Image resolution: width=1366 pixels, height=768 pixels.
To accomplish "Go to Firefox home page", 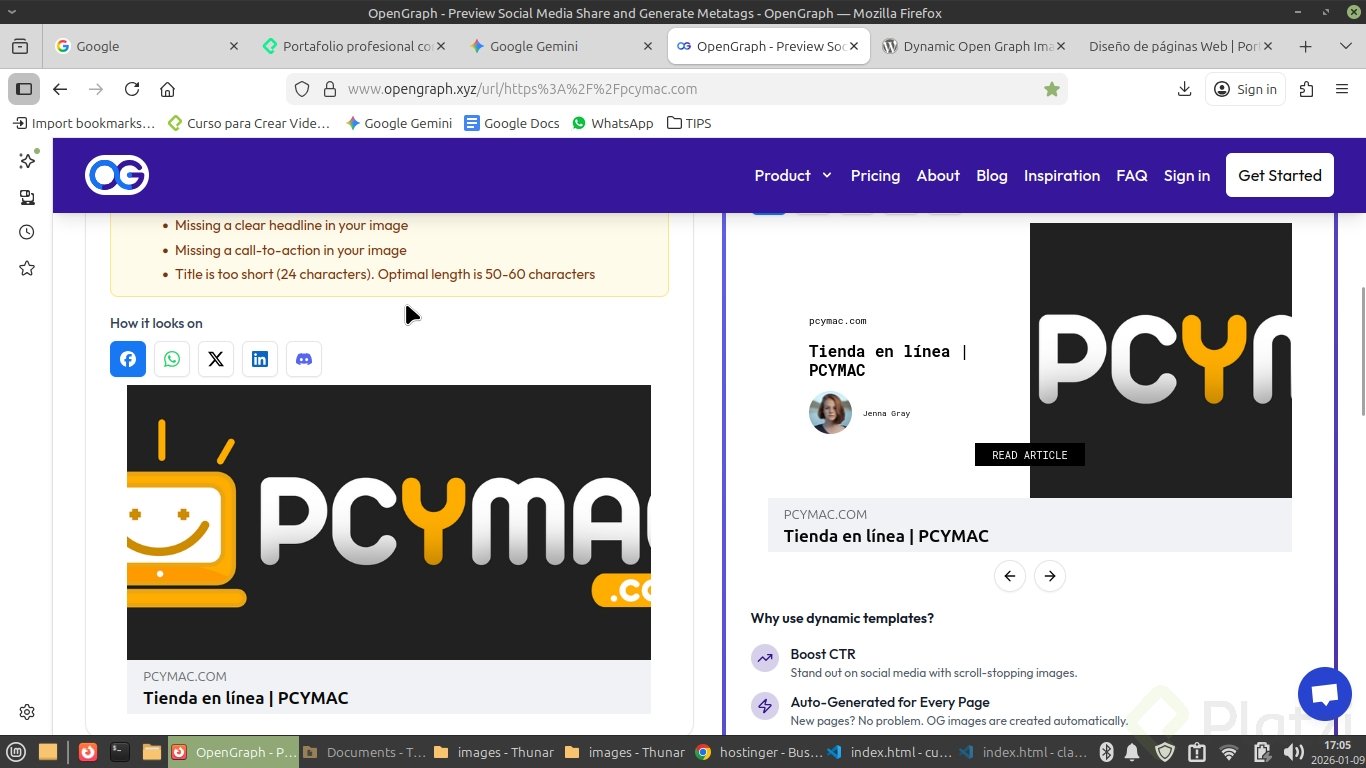I will [168, 89].
